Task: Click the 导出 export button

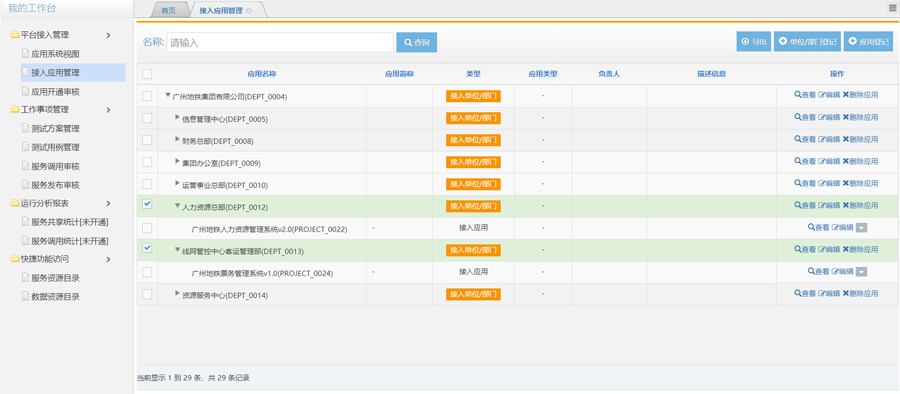Action: (754, 41)
